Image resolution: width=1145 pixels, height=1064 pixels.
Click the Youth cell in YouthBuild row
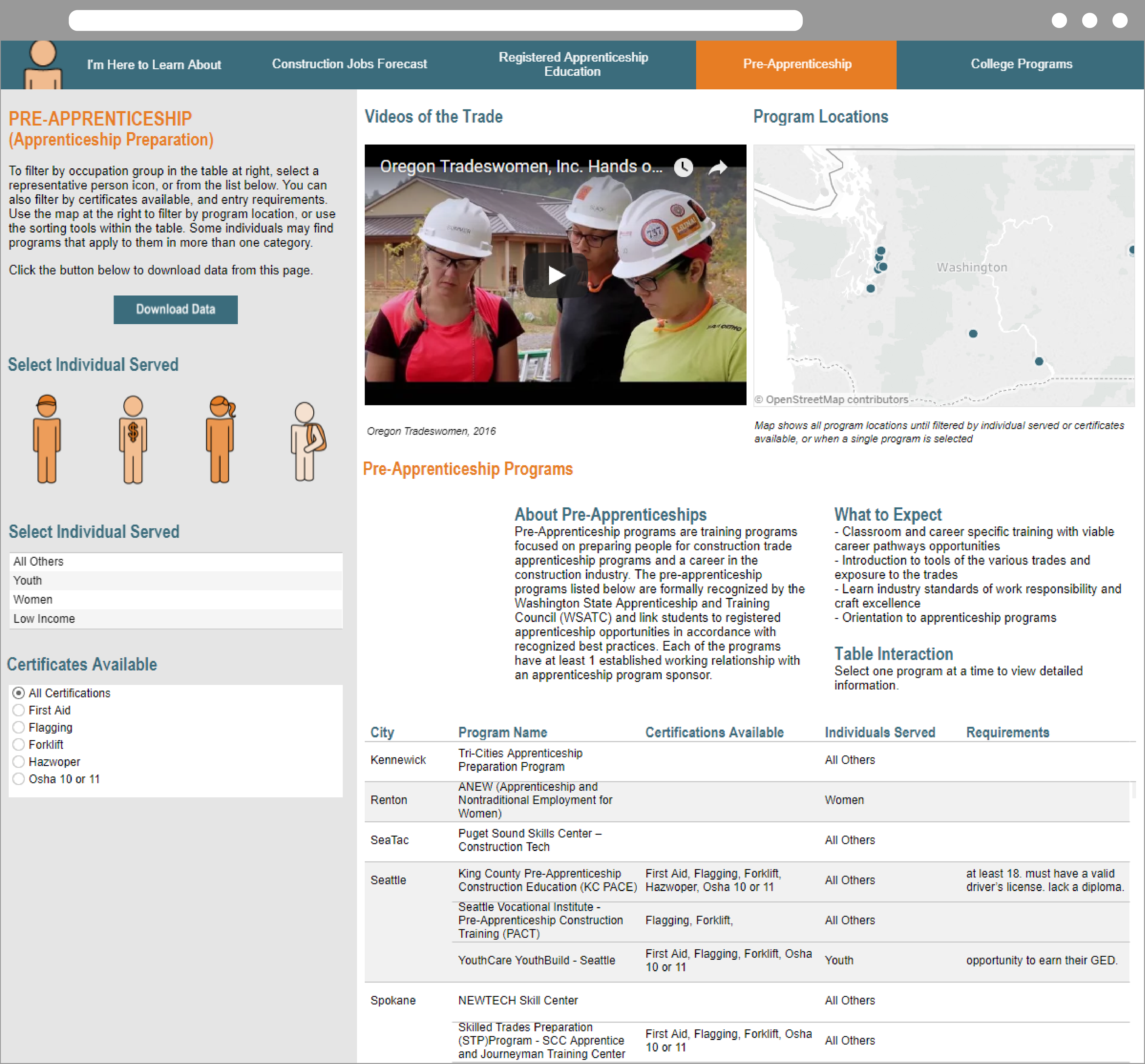(838, 960)
